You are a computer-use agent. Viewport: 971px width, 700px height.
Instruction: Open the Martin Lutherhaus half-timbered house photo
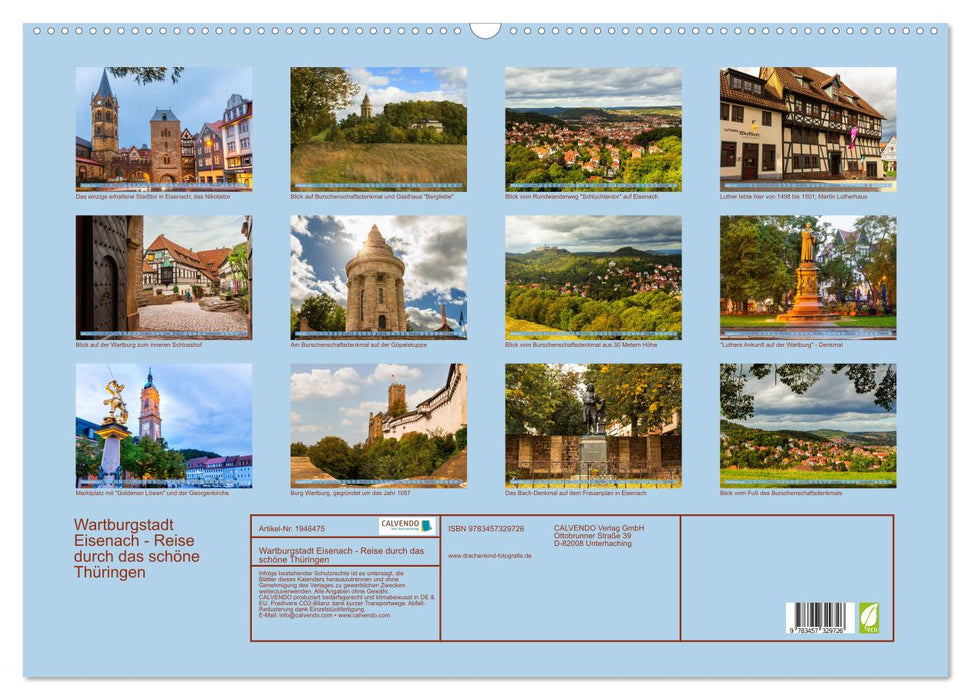pyautogui.click(x=800, y=128)
